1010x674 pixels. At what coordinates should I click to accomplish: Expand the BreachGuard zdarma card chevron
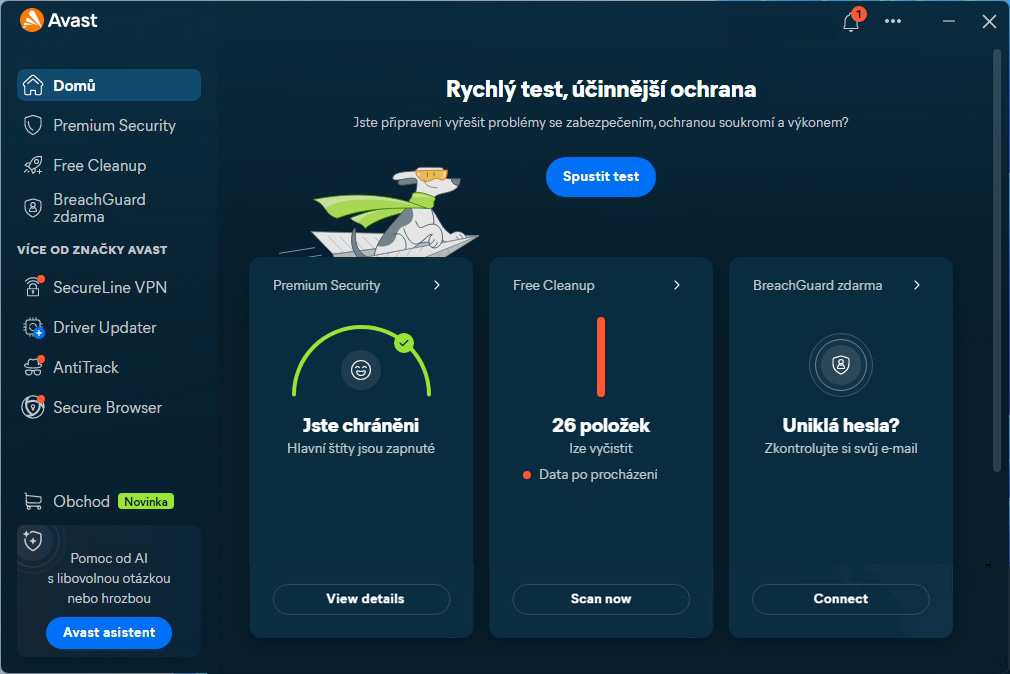pos(917,285)
